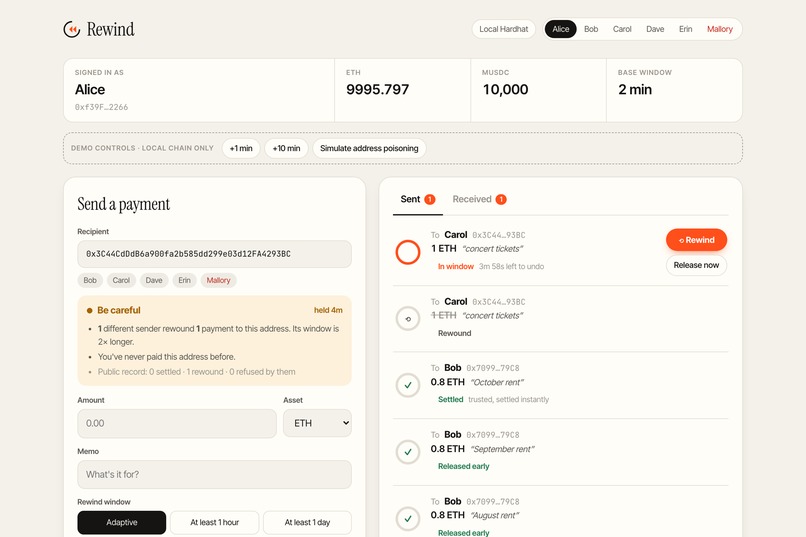806x537 pixels.
Task: Click the rewound status icon for Carol payment
Action: tap(408, 319)
